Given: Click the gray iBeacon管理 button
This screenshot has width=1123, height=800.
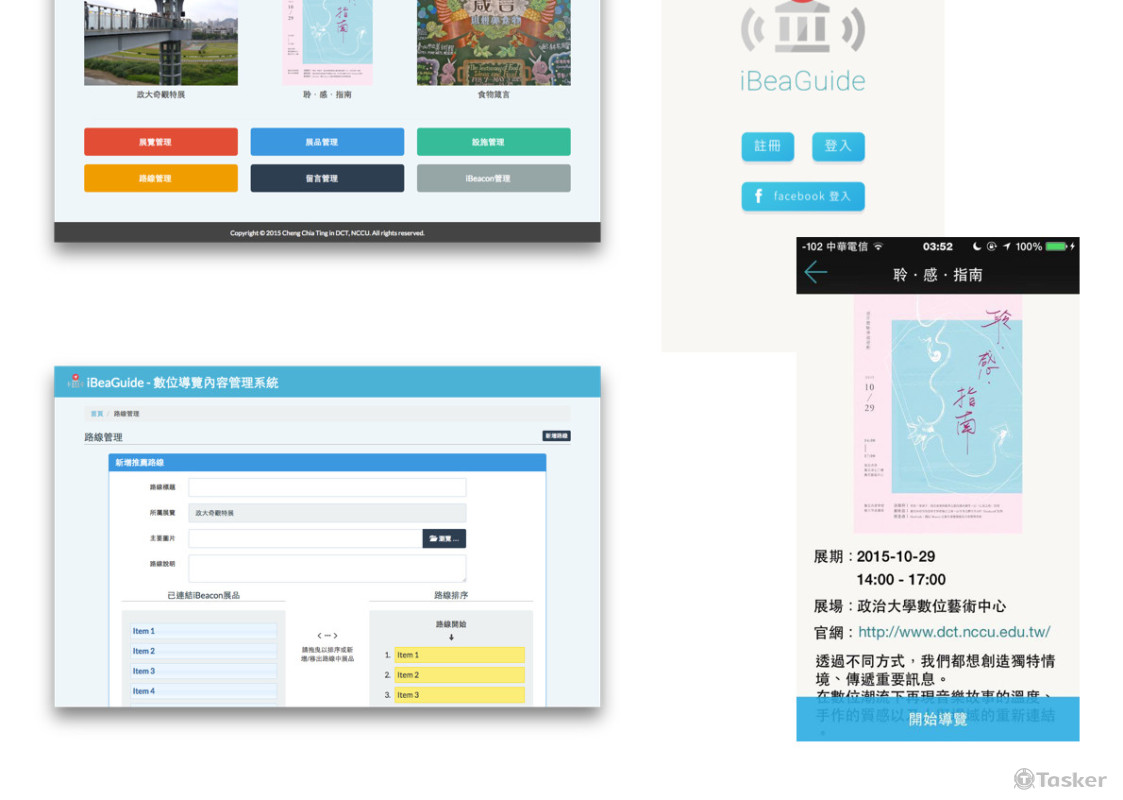Looking at the screenshot, I should (x=493, y=178).
